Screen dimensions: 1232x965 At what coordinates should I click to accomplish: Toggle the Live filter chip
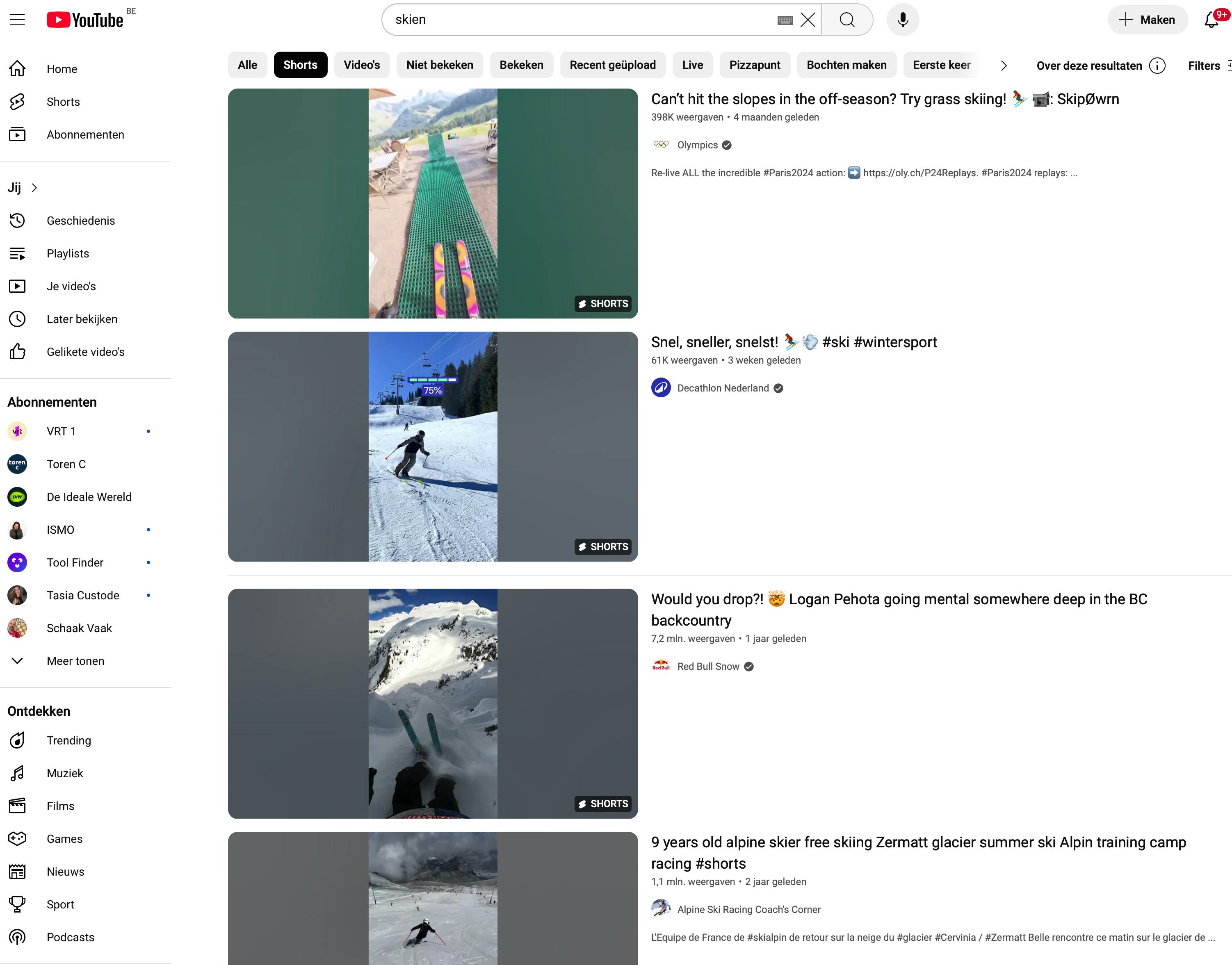click(x=692, y=65)
